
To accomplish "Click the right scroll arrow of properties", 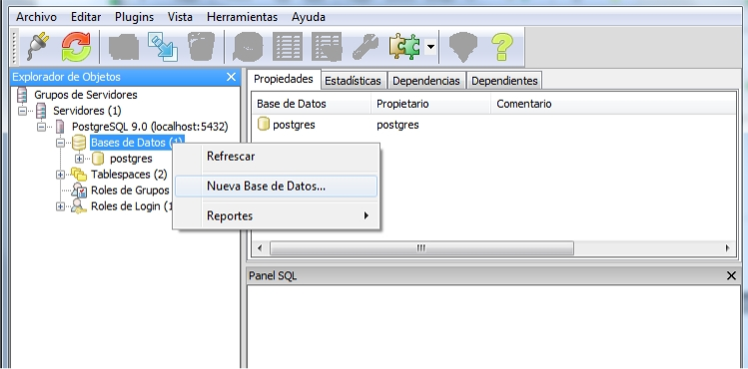I will coord(727,248).
